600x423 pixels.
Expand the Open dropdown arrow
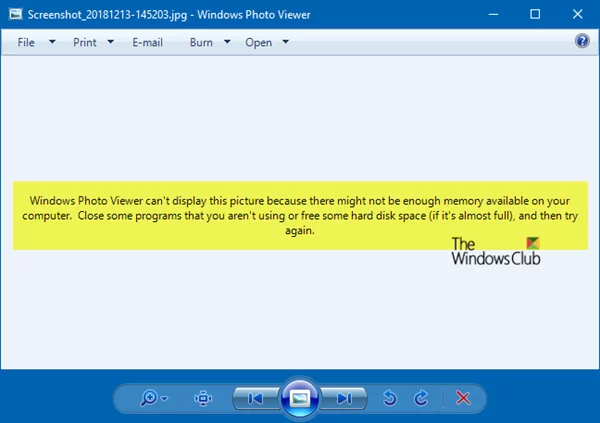286,41
